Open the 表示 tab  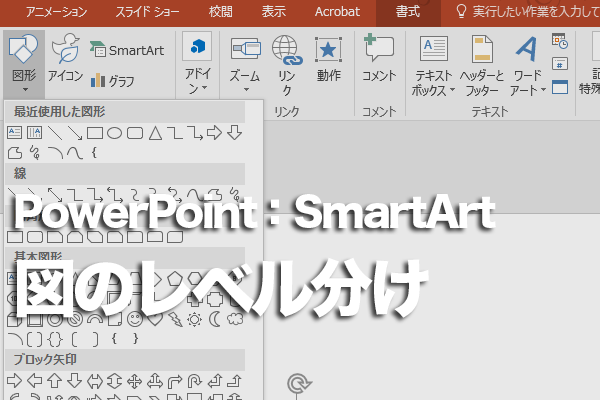coord(274,12)
